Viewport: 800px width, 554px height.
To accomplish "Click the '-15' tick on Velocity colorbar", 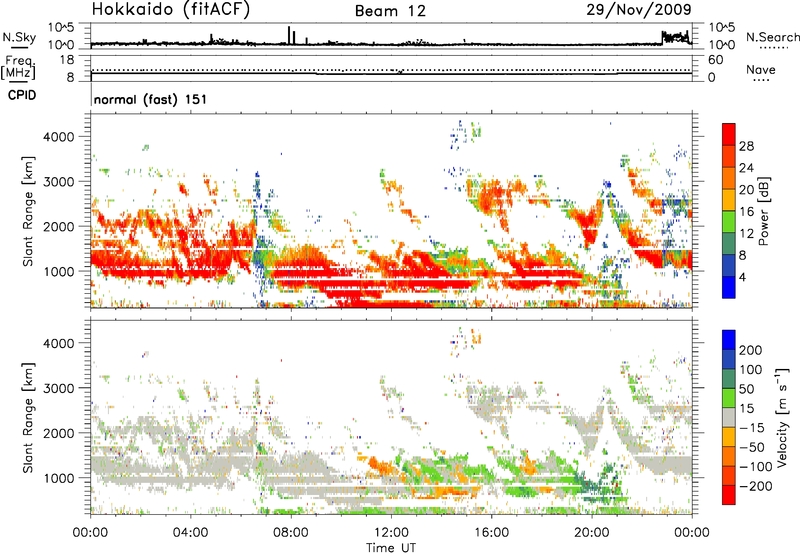I will 752,427.
